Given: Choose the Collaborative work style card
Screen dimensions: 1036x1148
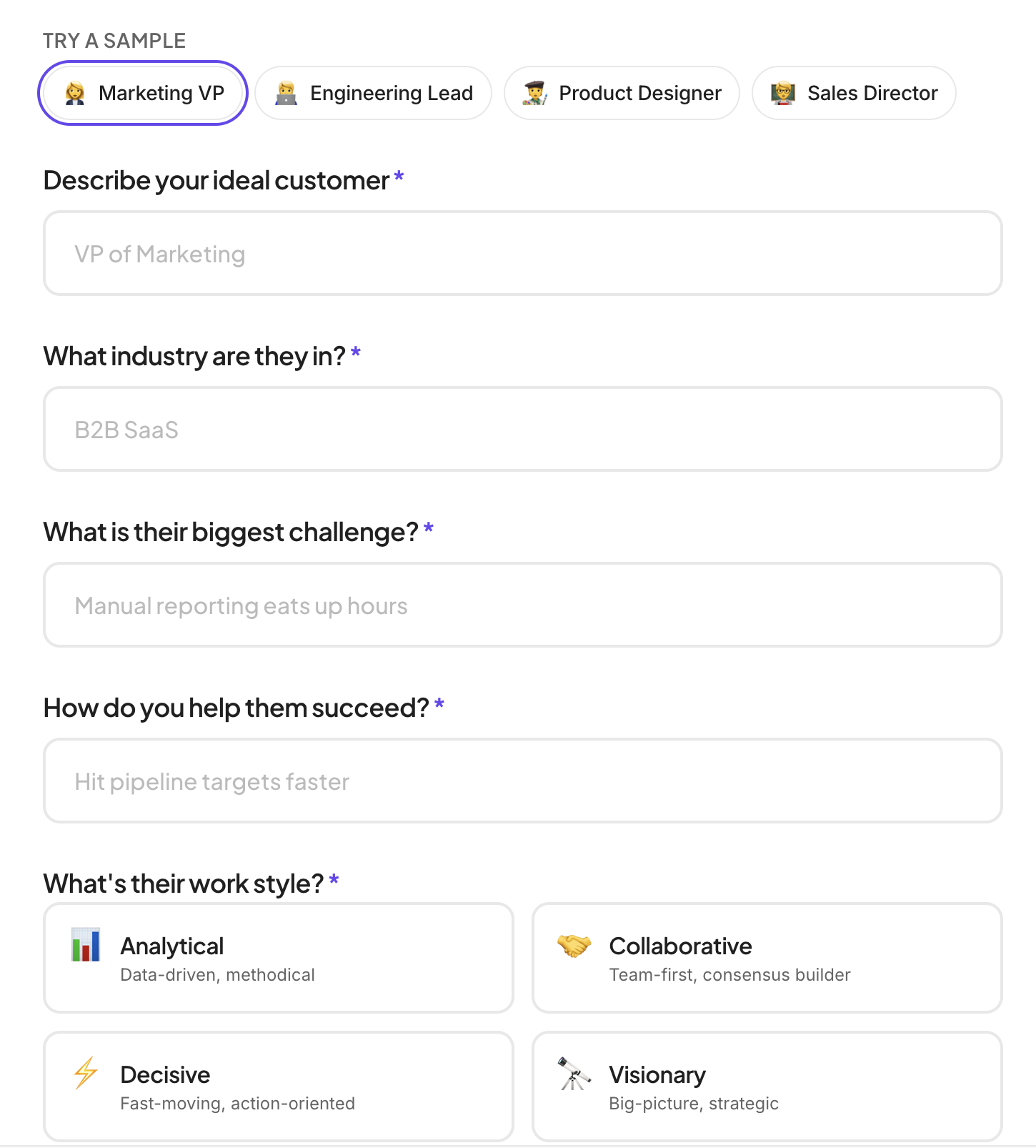Looking at the screenshot, I should pos(767,958).
